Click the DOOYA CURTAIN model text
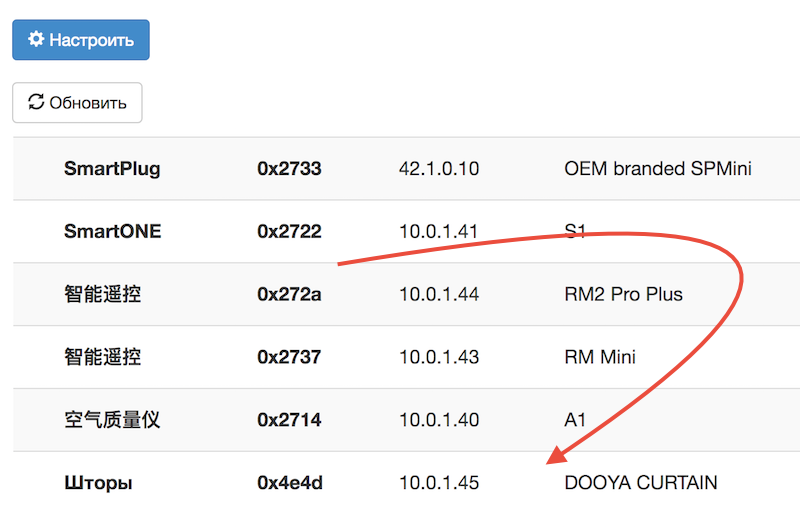The height and width of the screenshot is (528, 800). (x=641, y=483)
